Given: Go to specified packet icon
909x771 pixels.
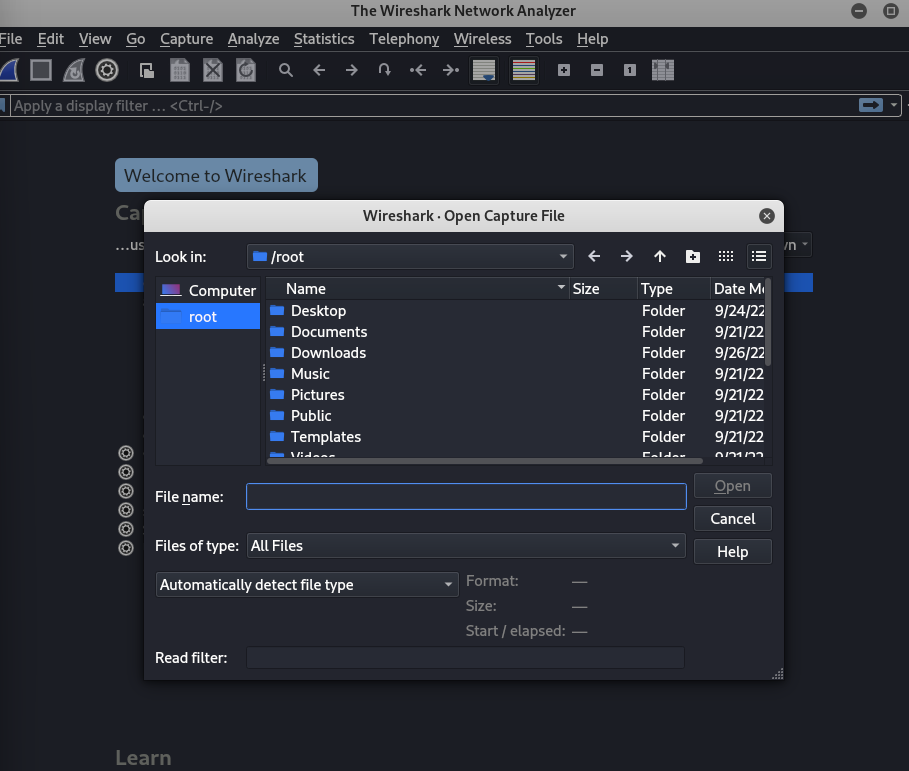Looking at the screenshot, I should (x=384, y=70).
